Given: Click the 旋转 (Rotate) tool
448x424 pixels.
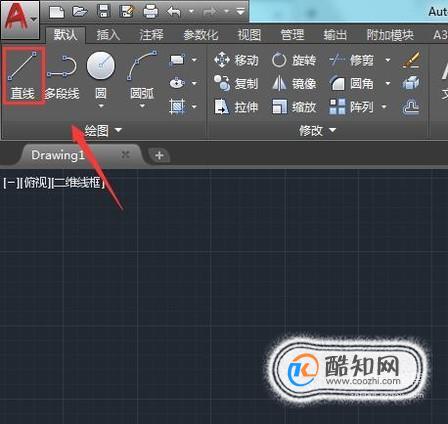Looking at the screenshot, I should [x=294, y=60].
